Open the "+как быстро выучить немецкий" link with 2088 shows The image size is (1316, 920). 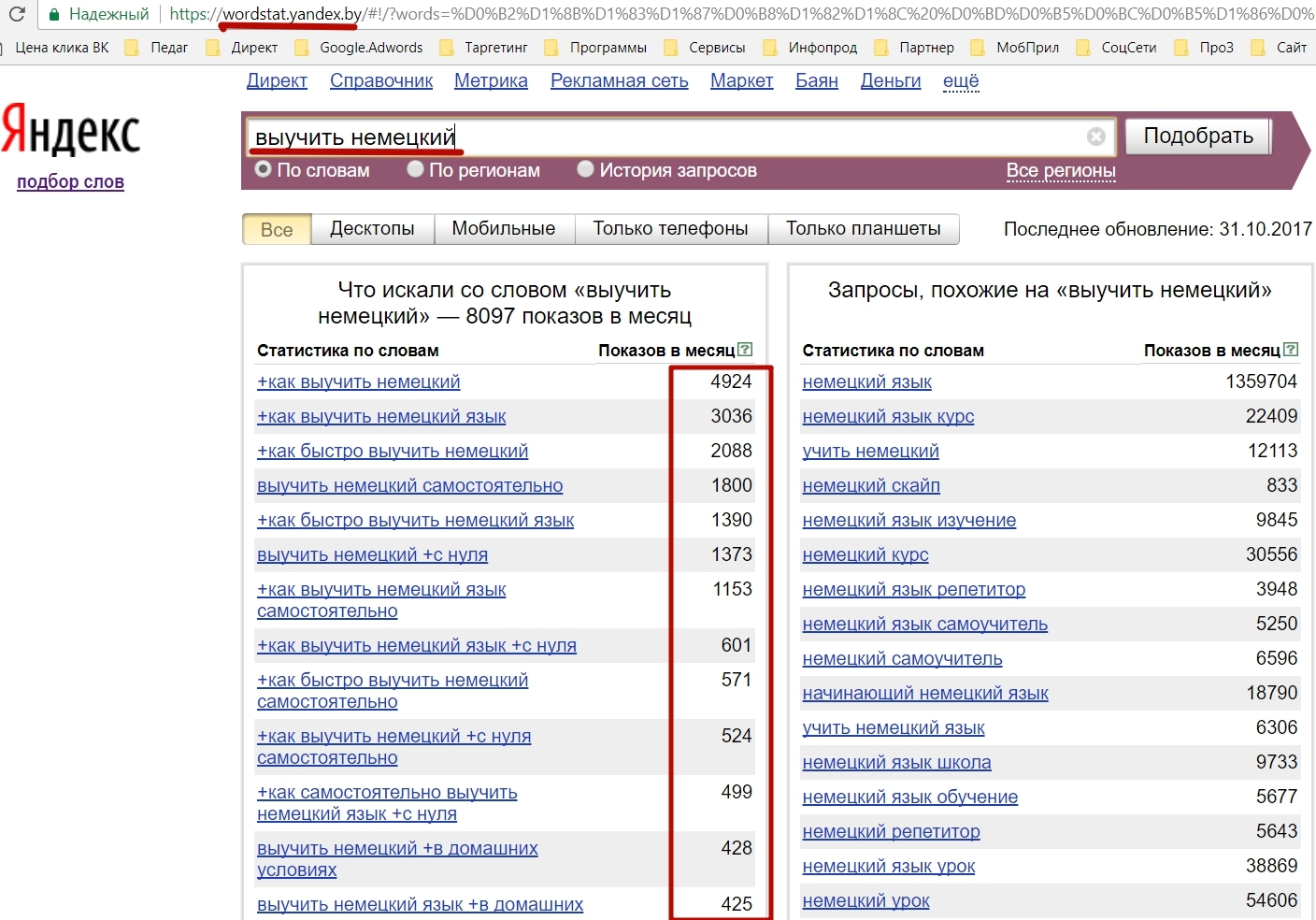point(393,451)
